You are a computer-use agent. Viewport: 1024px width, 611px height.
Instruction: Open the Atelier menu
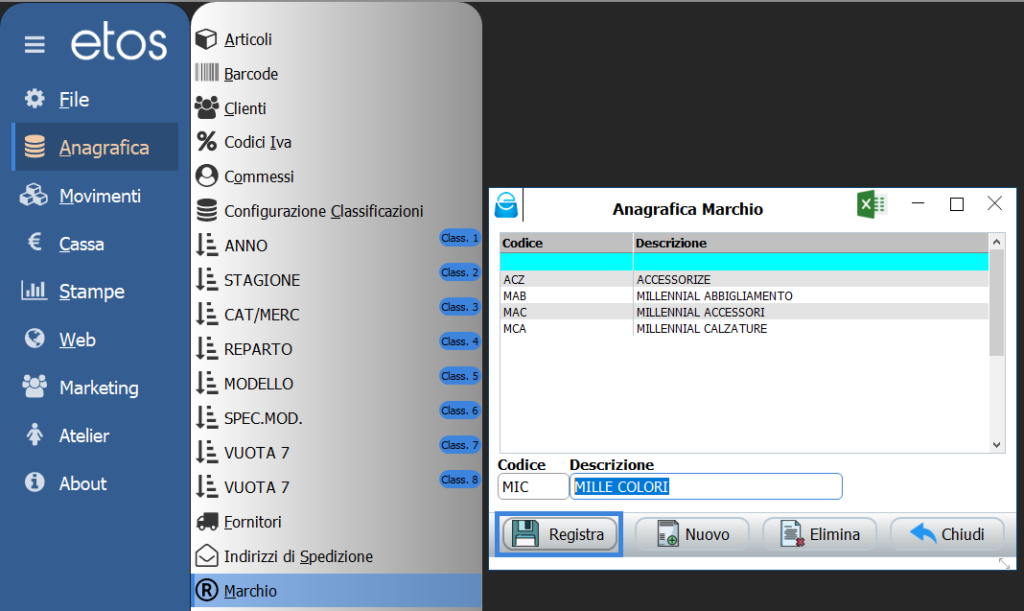click(x=84, y=435)
